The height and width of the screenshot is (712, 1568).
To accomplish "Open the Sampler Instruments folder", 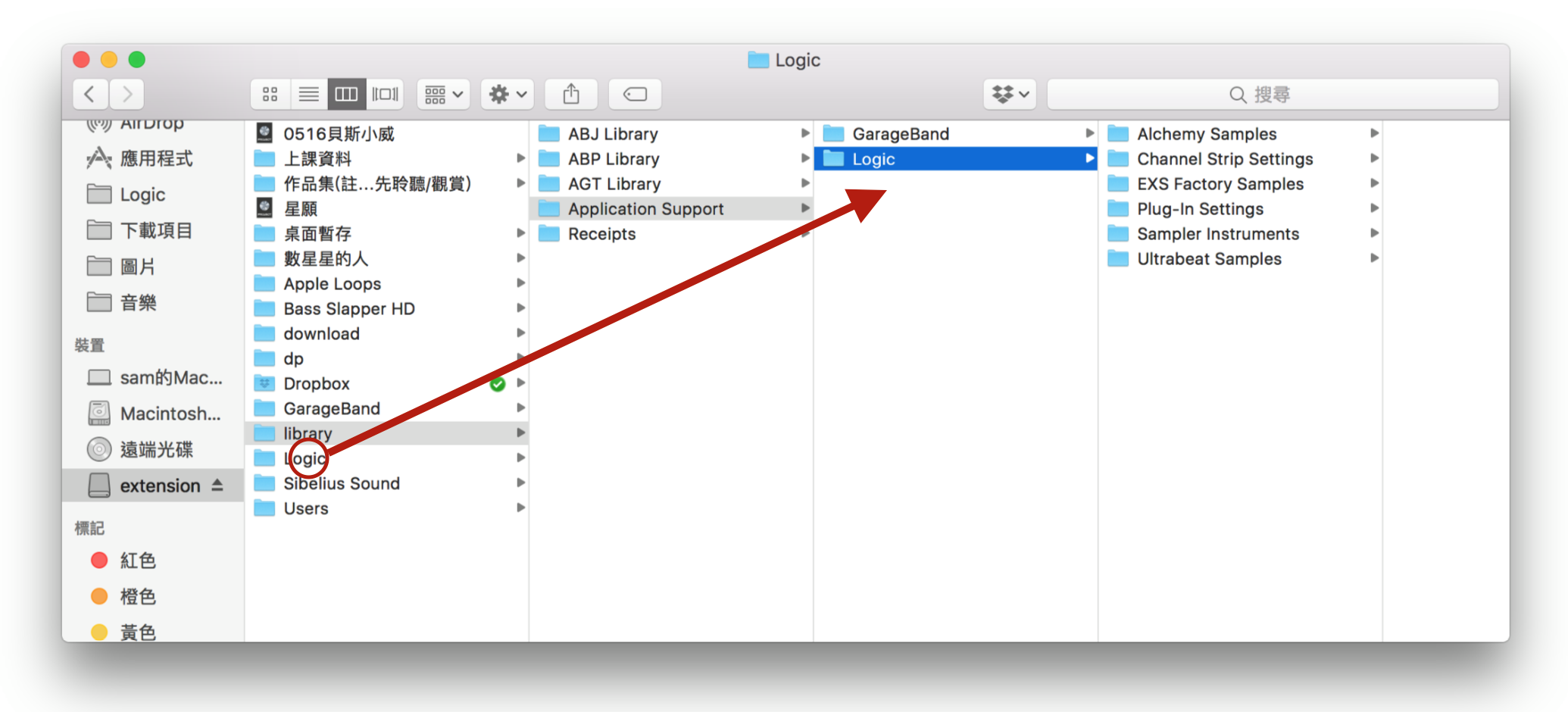I will tap(1217, 233).
